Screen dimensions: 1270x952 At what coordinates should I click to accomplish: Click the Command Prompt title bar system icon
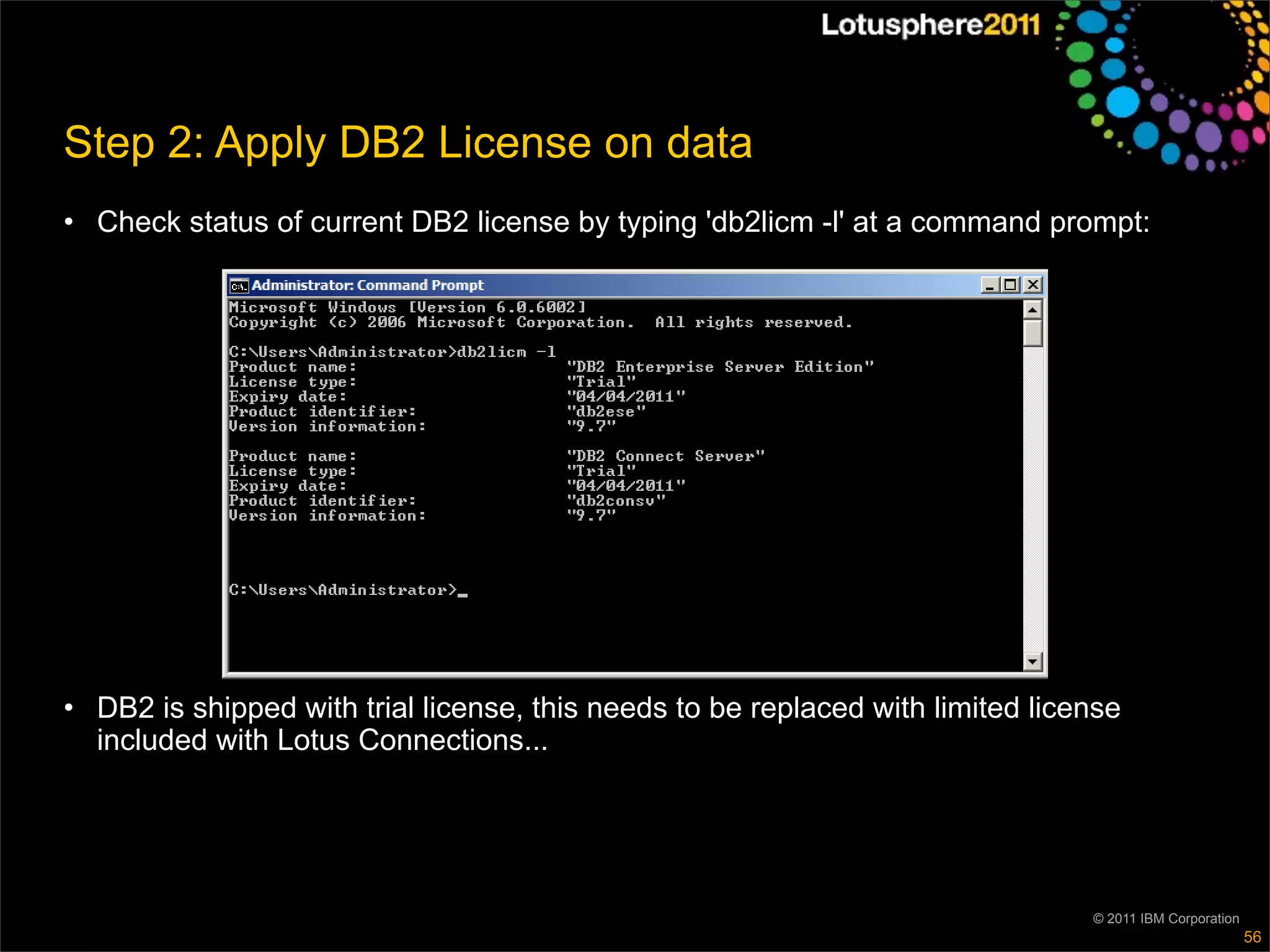[239, 286]
